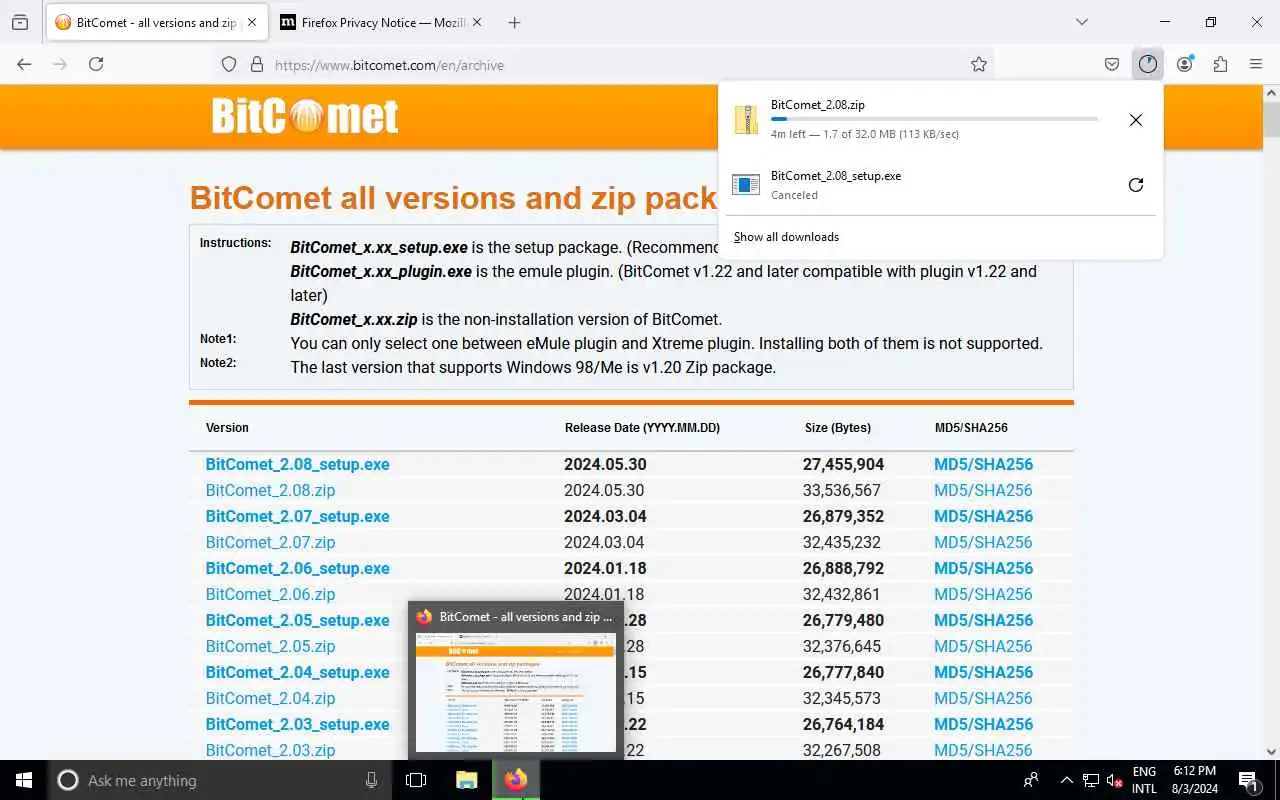The image size is (1280, 800).
Task: Retry BitComet_2.08_setup.exe download
Action: coord(1135,185)
